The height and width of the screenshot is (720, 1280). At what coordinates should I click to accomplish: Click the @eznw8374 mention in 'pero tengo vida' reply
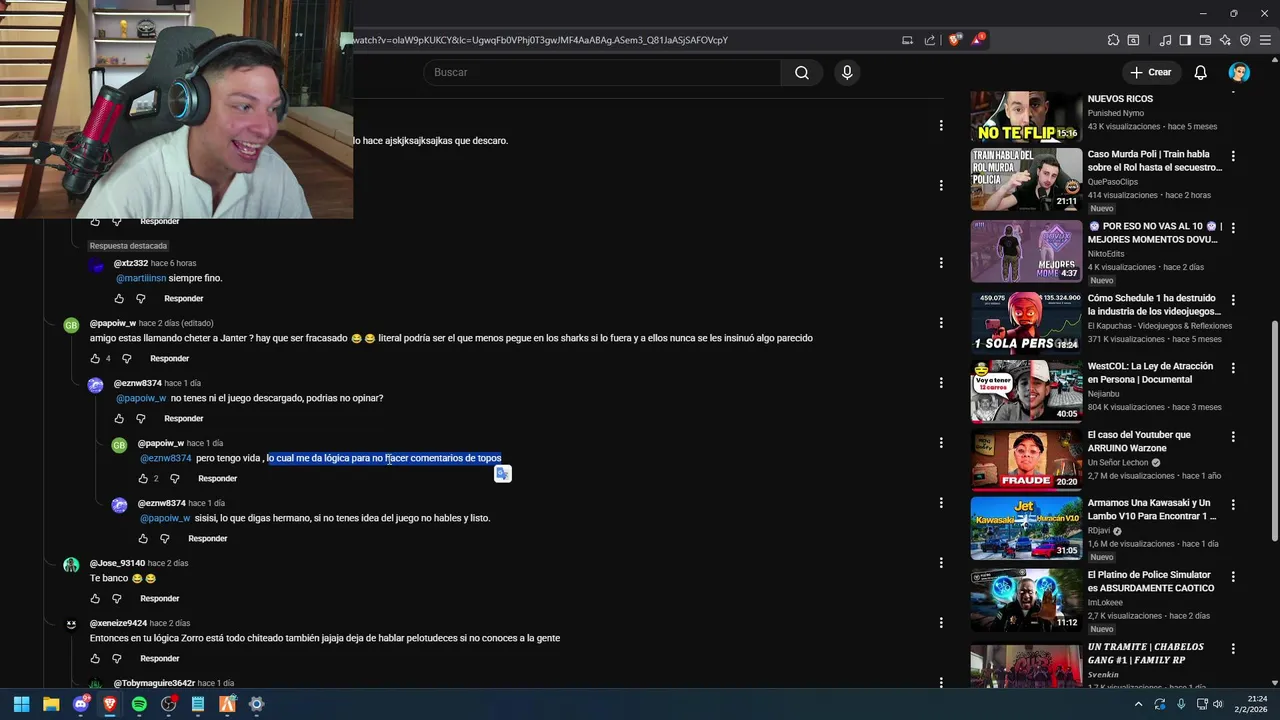click(x=166, y=458)
